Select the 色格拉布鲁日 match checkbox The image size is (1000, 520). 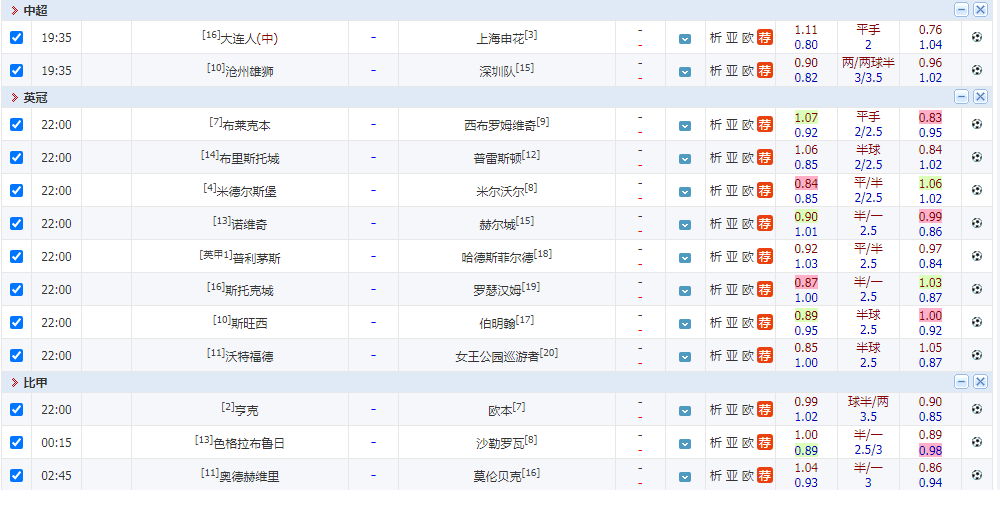(17, 443)
